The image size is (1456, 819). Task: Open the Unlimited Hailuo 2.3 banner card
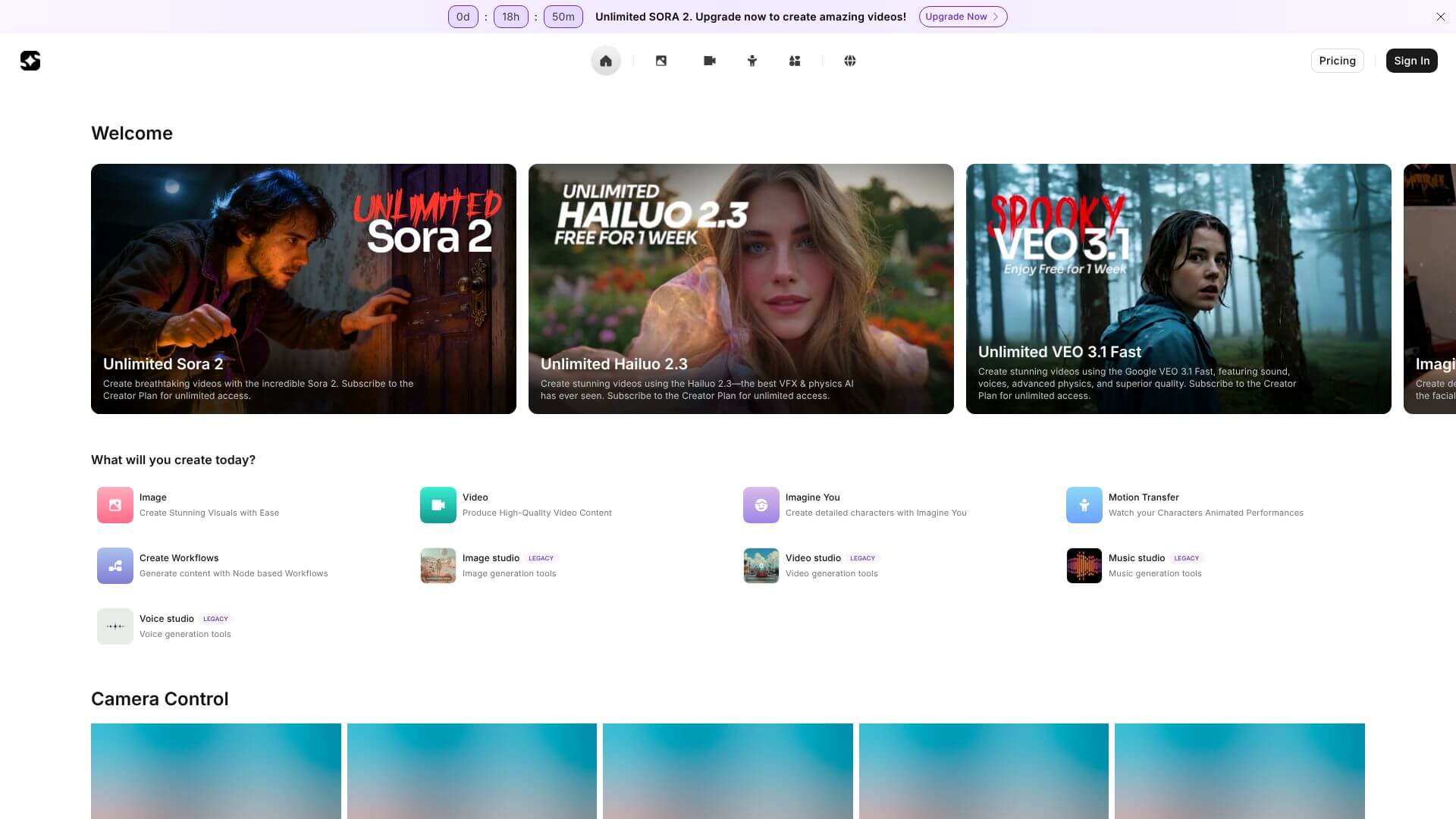tap(740, 288)
